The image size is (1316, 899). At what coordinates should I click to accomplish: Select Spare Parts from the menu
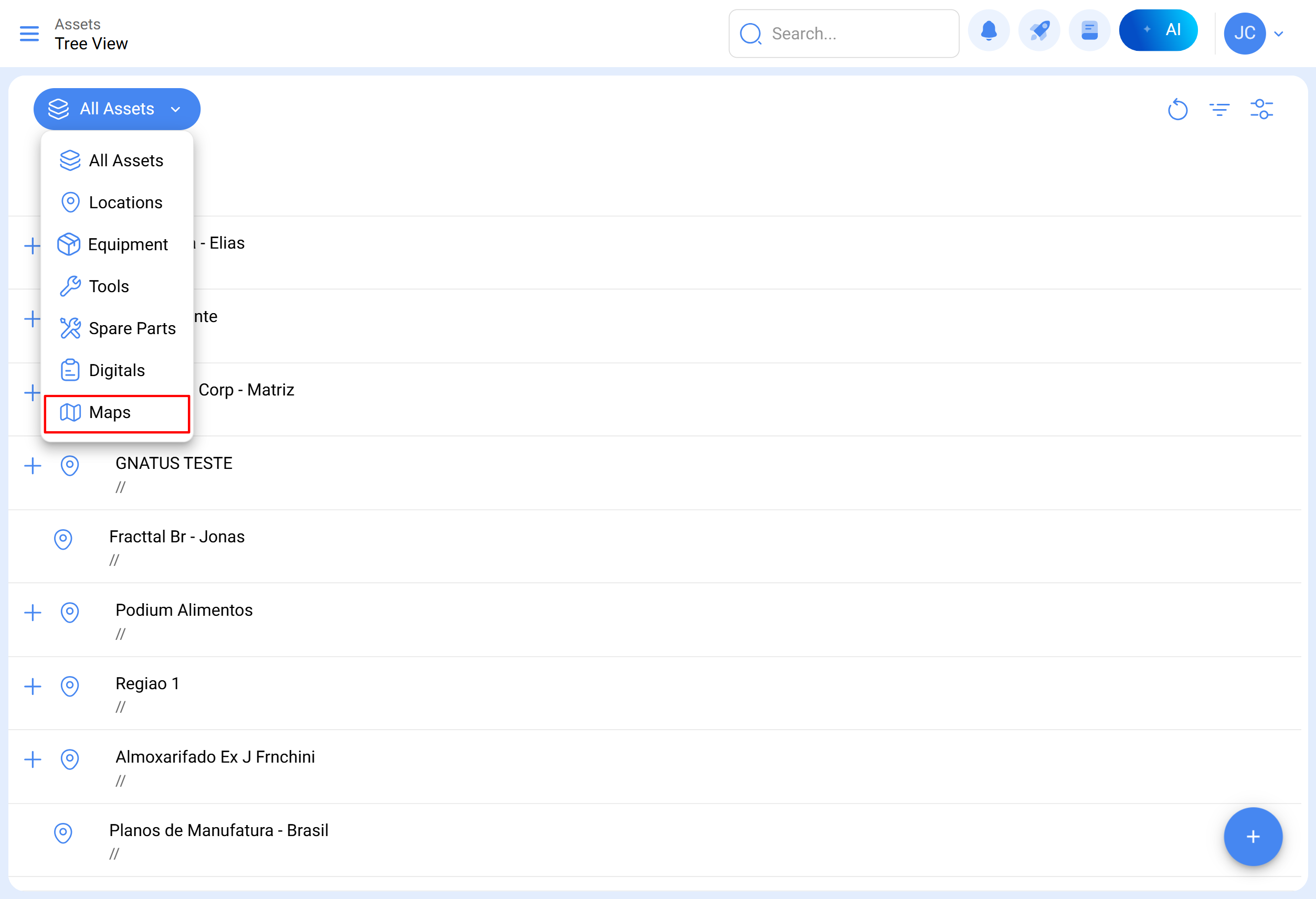131,328
